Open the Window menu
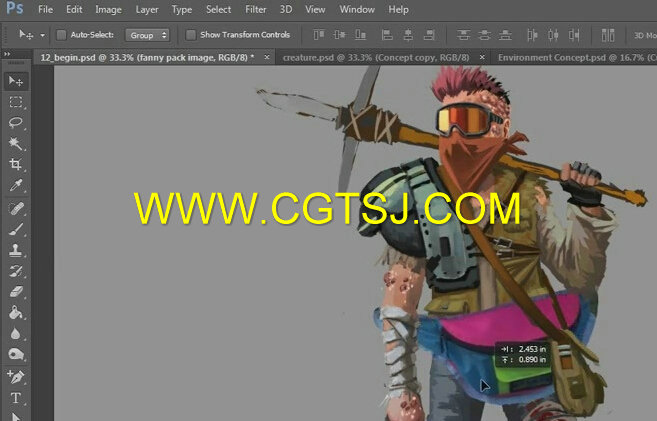This screenshot has width=657, height=421. tap(357, 9)
